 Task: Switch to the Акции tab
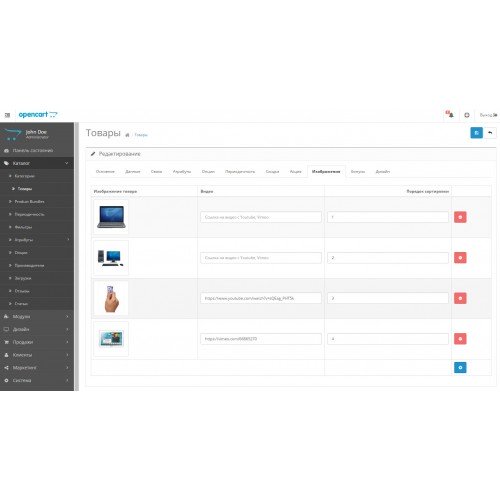pyautogui.click(x=296, y=171)
